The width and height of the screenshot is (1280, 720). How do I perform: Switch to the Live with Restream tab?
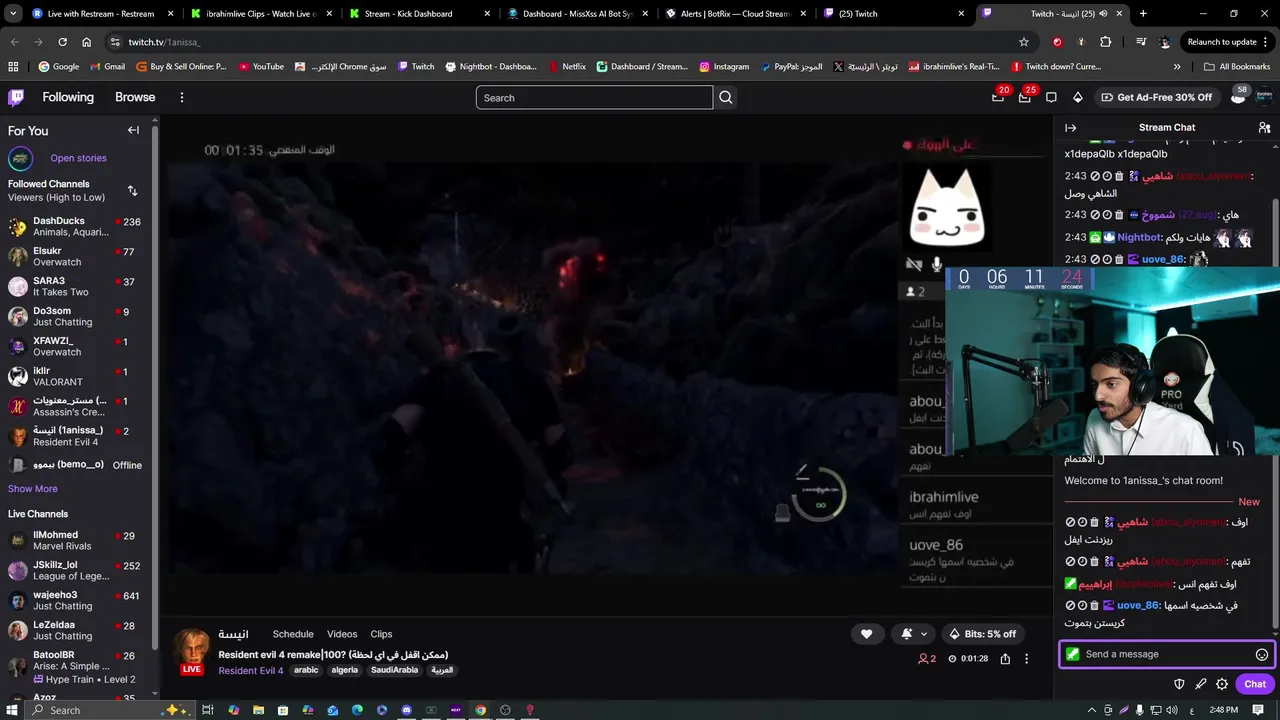(x=101, y=14)
